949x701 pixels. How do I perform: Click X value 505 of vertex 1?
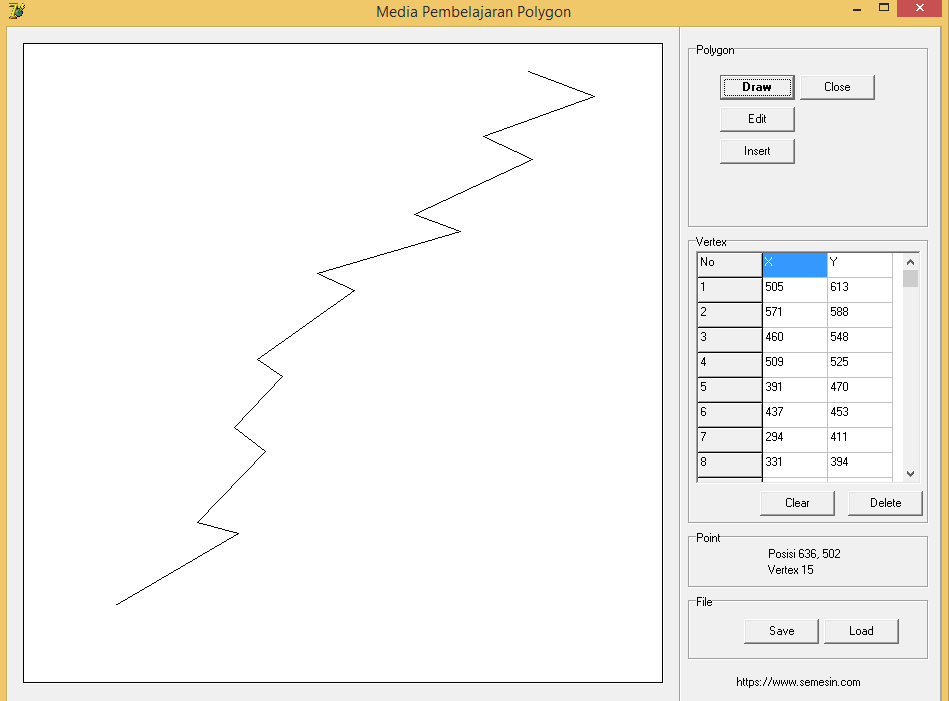[x=794, y=288]
